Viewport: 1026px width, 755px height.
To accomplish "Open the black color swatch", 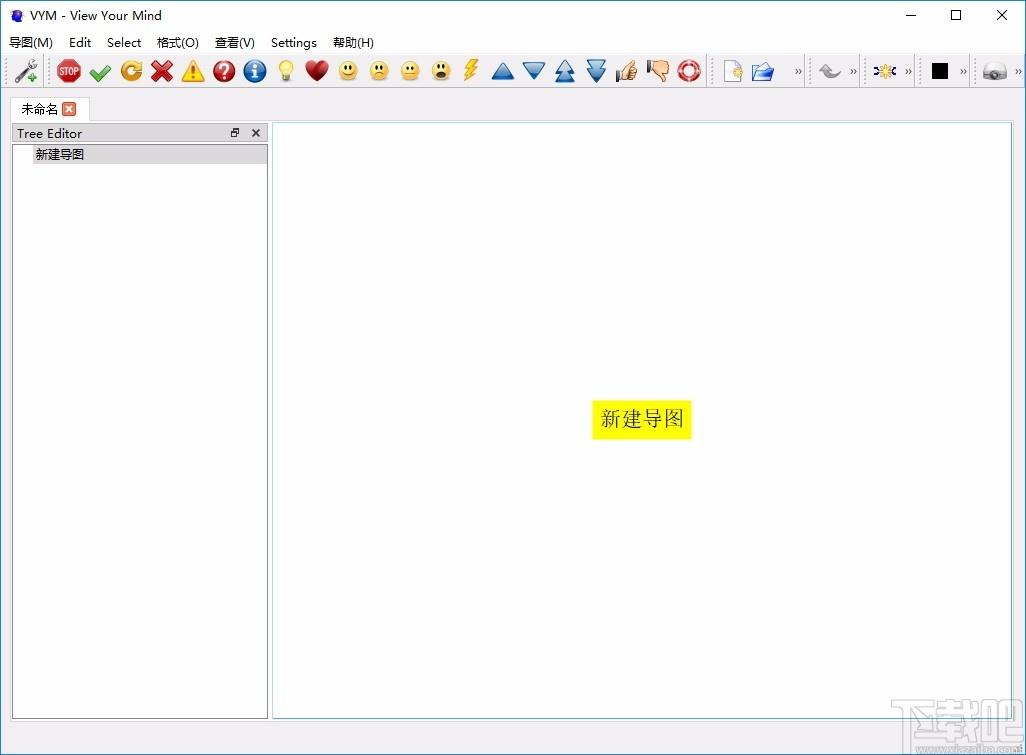I will pos(940,71).
